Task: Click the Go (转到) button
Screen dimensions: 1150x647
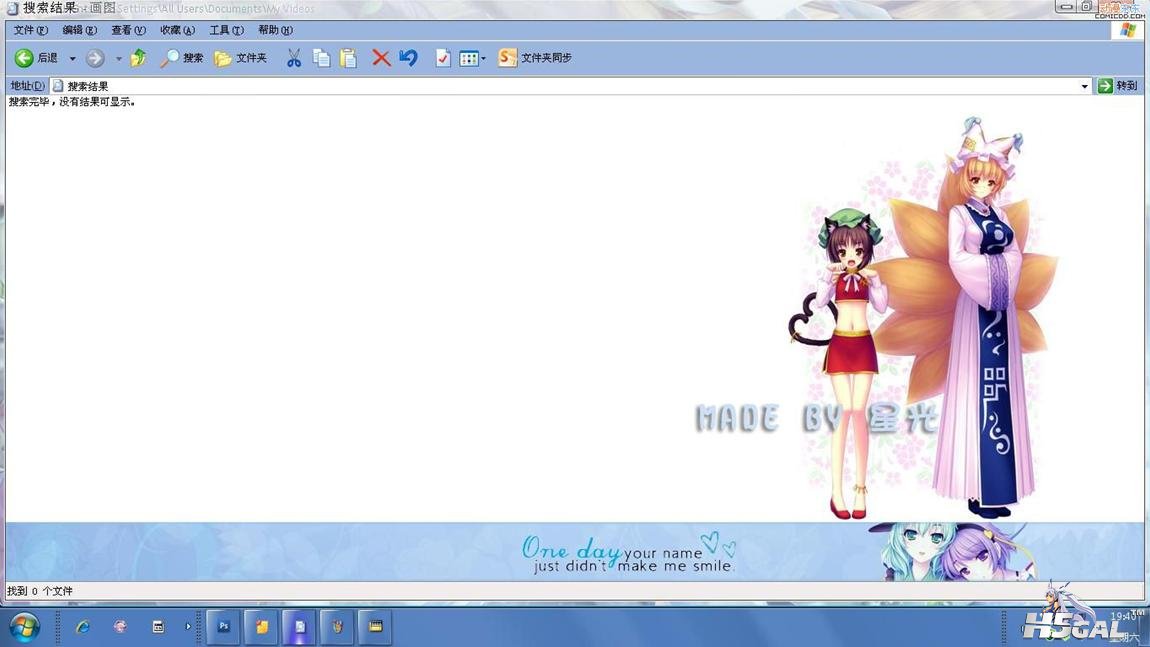Action: pyautogui.click(x=1118, y=86)
